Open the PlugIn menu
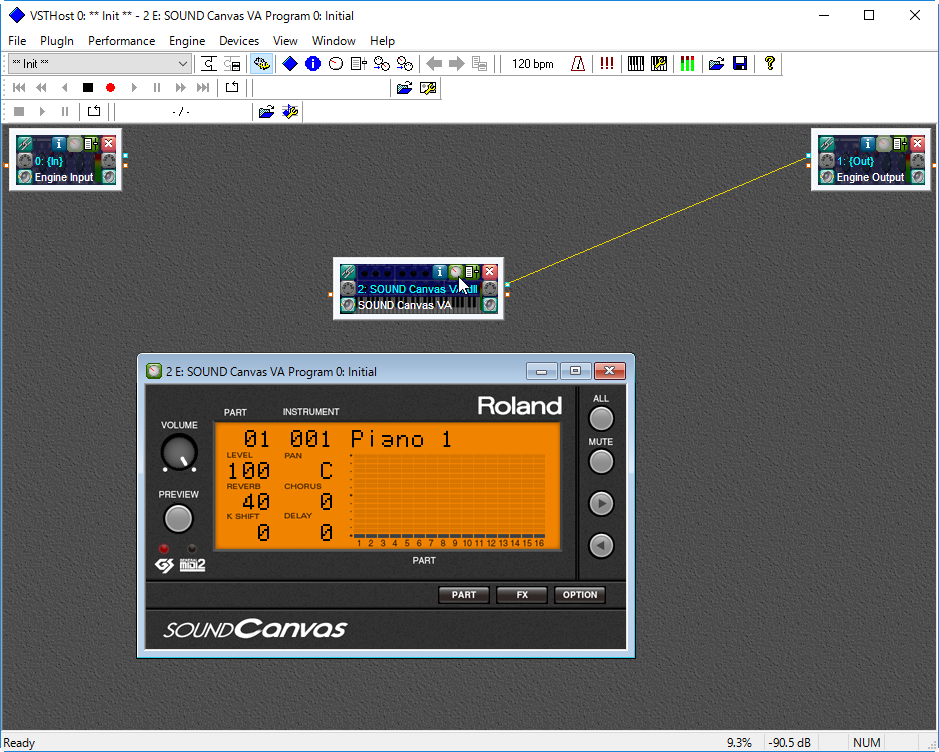The image size is (939, 752). point(57,41)
